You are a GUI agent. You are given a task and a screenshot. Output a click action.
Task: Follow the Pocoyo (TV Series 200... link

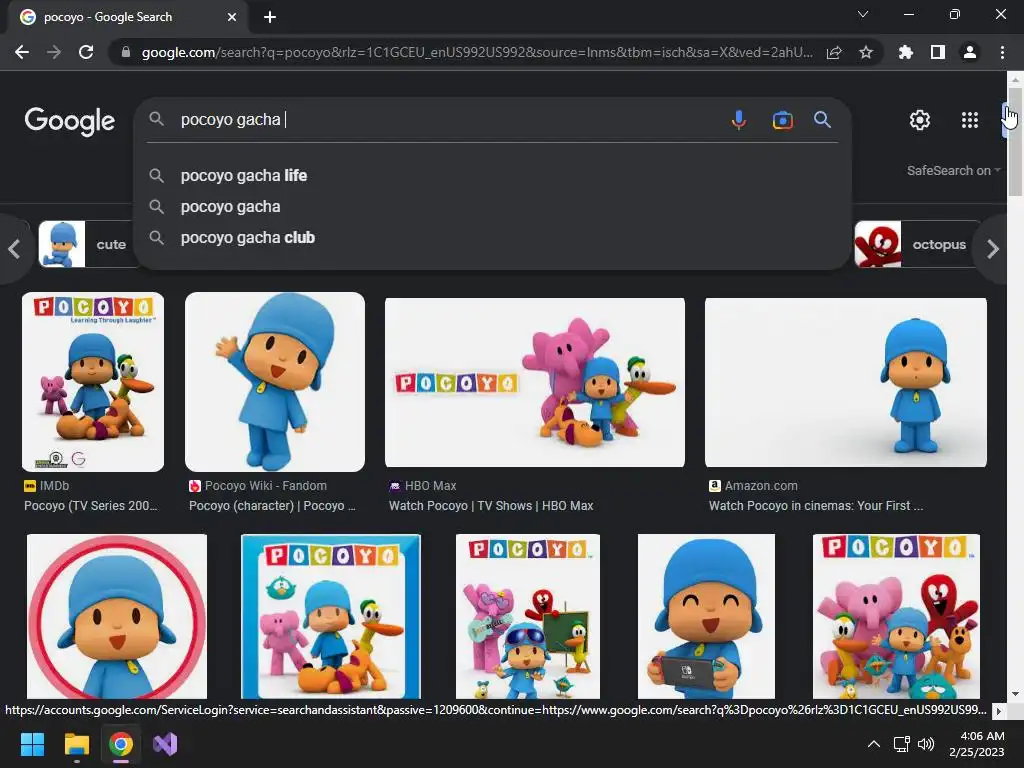tap(91, 505)
